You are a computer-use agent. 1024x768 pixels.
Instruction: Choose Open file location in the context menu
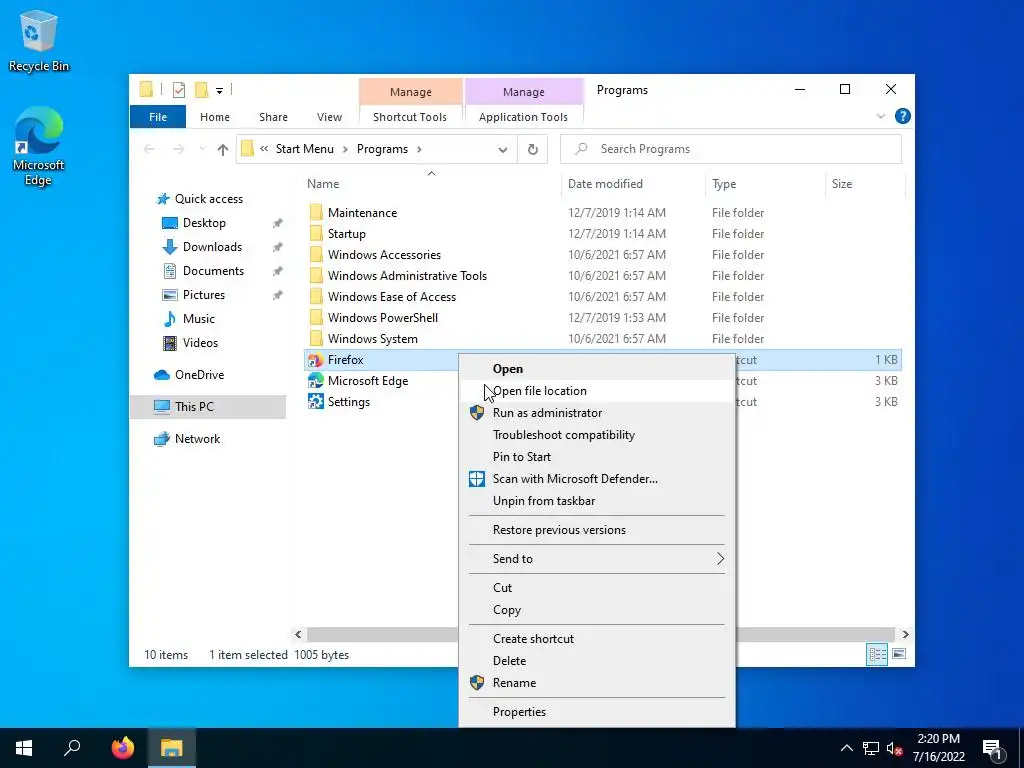click(x=597, y=391)
